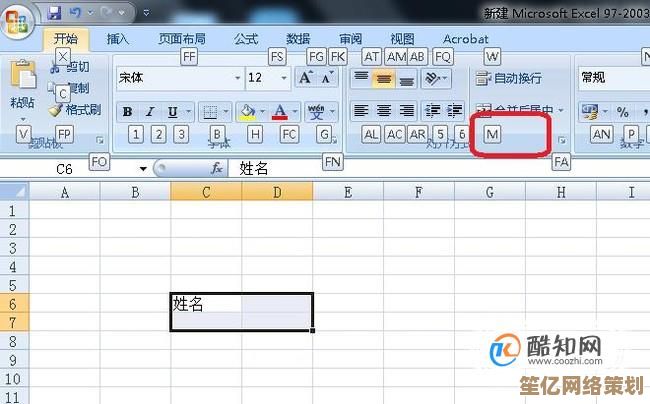The image size is (650, 404).
Task: Center text horizontally
Action: (384, 111)
